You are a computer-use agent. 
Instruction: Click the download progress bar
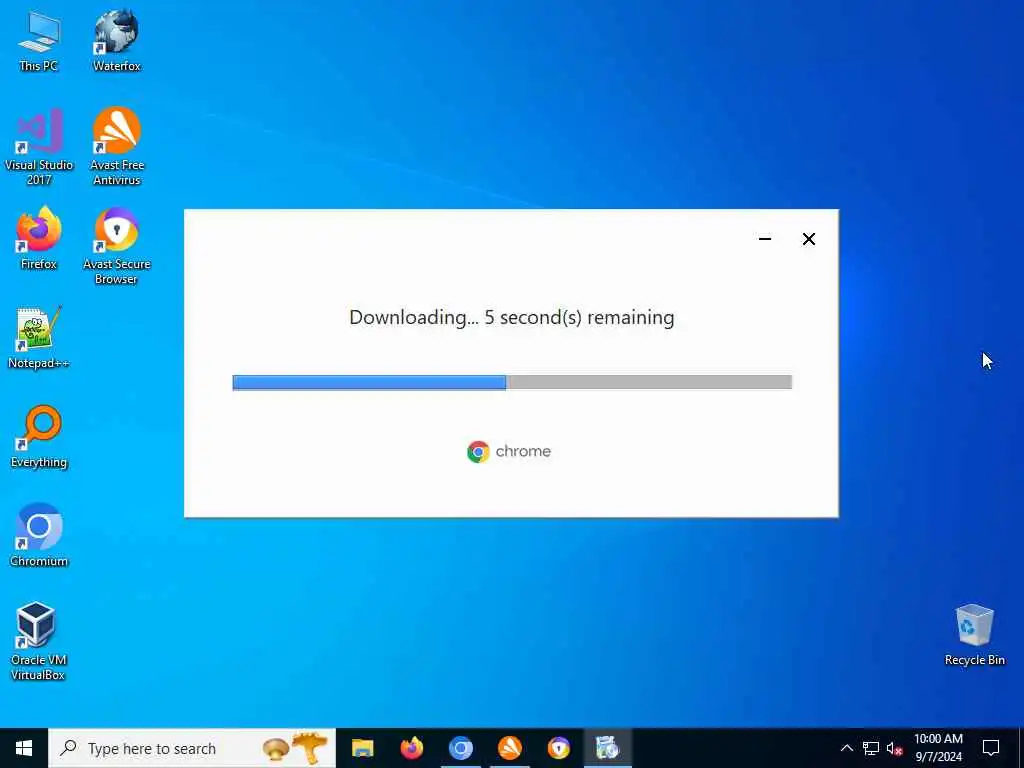(x=512, y=382)
